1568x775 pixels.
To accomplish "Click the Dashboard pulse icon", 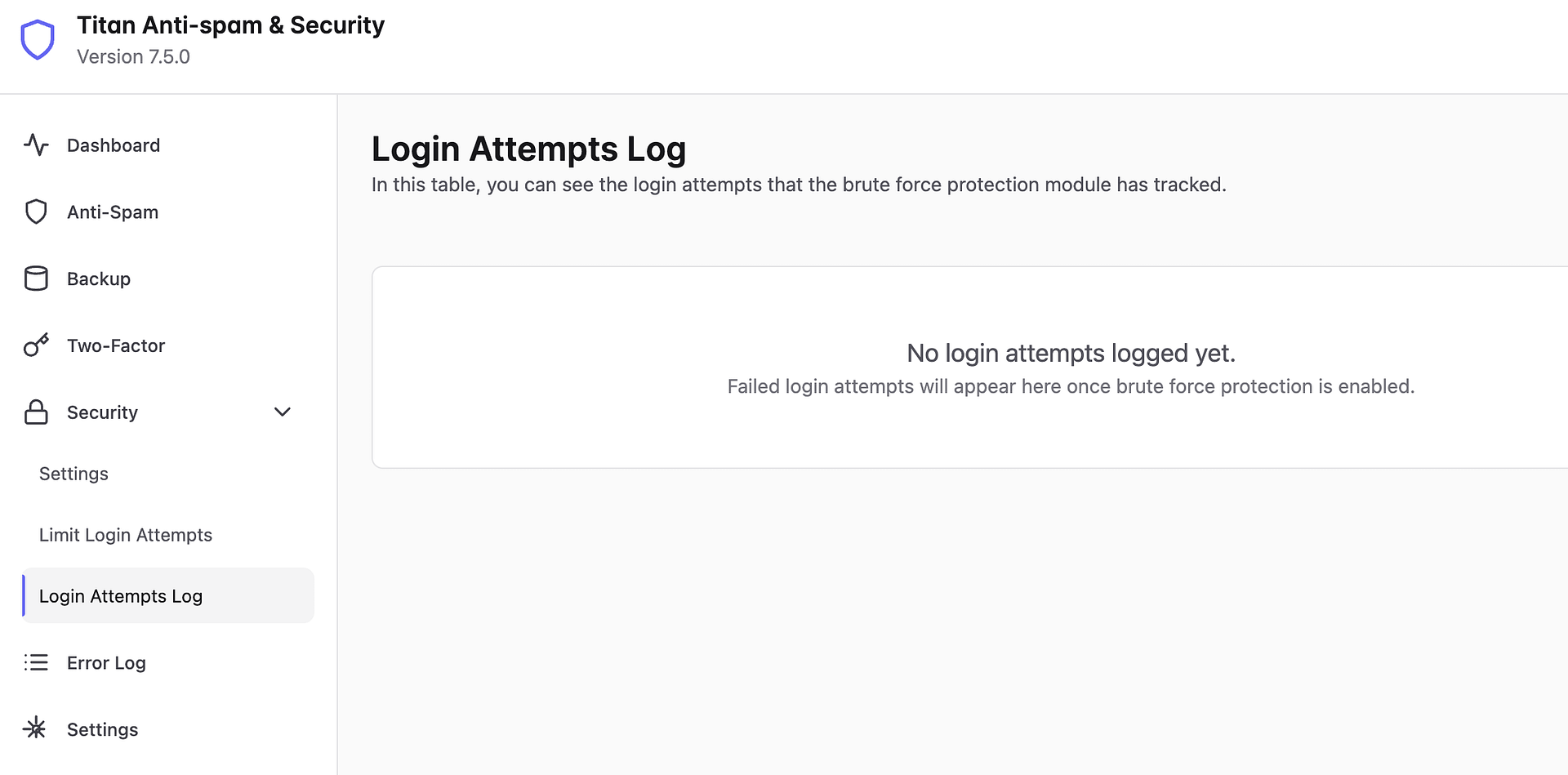I will (x=36, y=145).
